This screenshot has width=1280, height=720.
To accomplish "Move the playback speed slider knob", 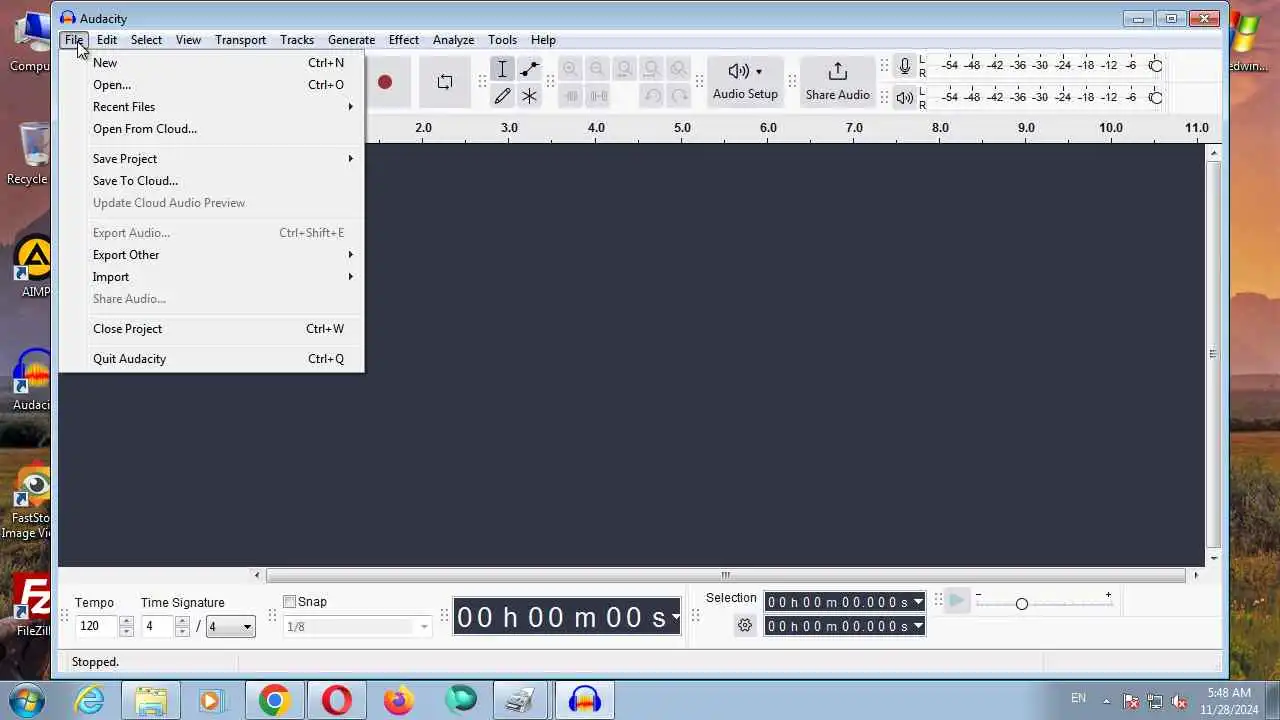I will [1021, 604].
